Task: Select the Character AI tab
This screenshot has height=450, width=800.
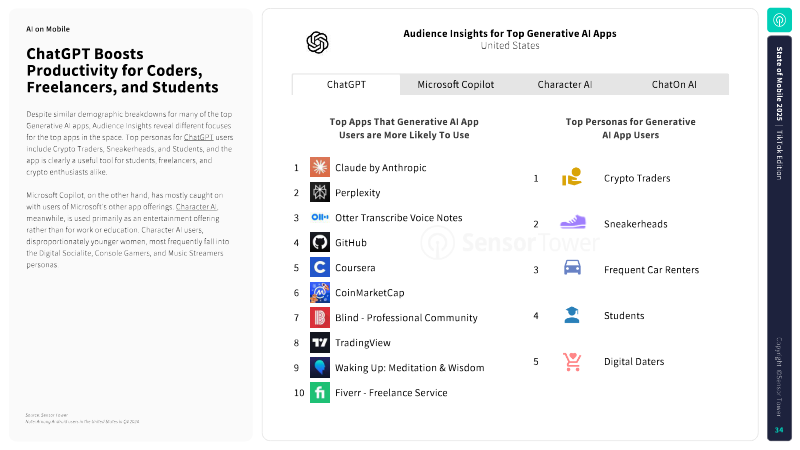Action: pos(565,85)
